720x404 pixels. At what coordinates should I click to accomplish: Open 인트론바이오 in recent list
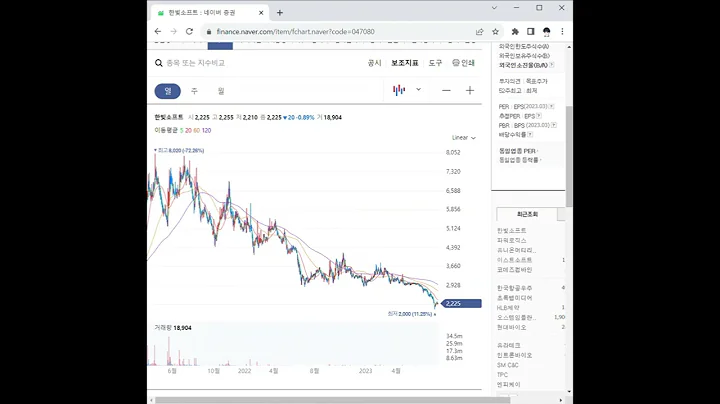[514, 355]
